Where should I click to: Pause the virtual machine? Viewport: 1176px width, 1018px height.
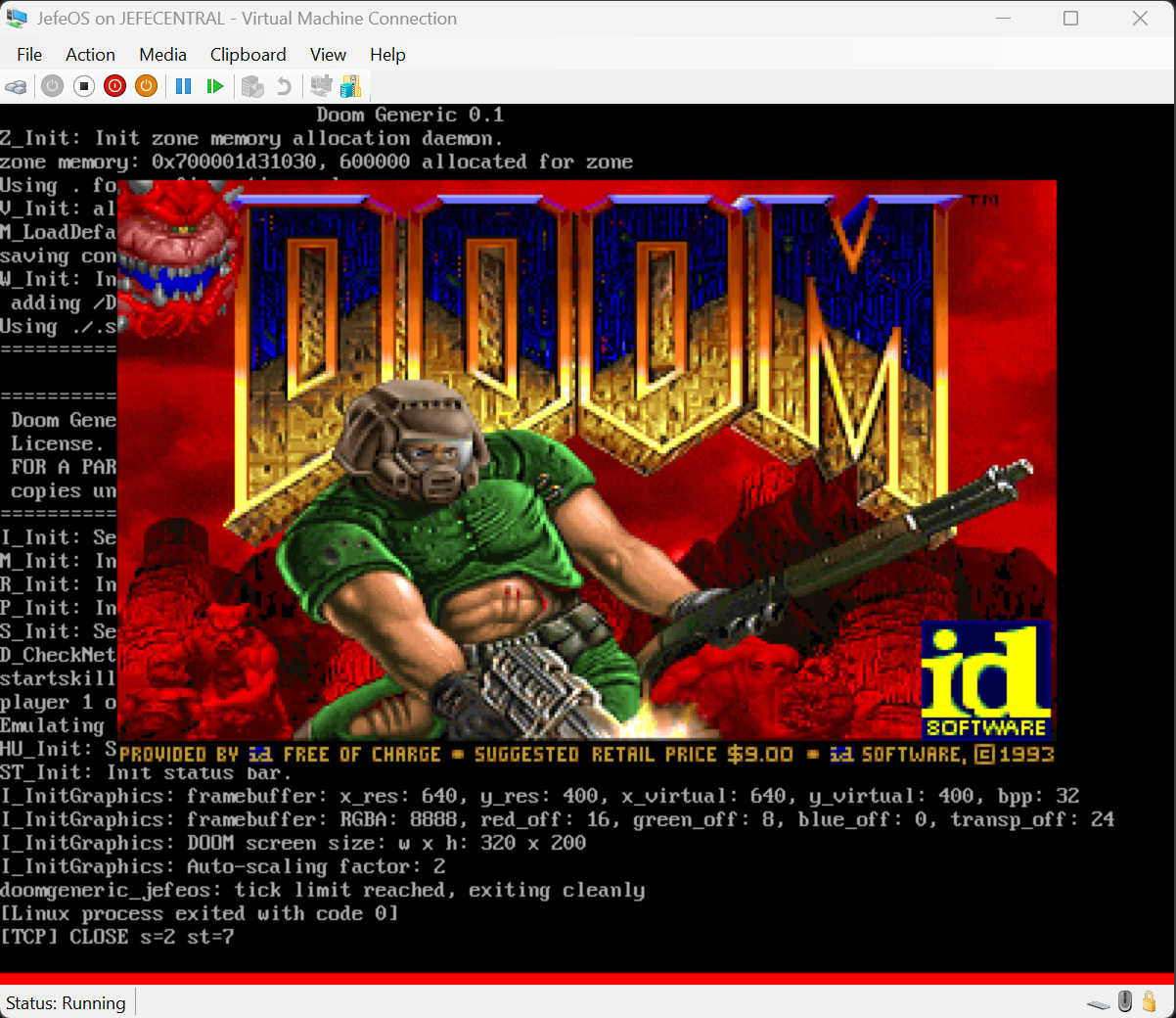[x=183, y=86]
